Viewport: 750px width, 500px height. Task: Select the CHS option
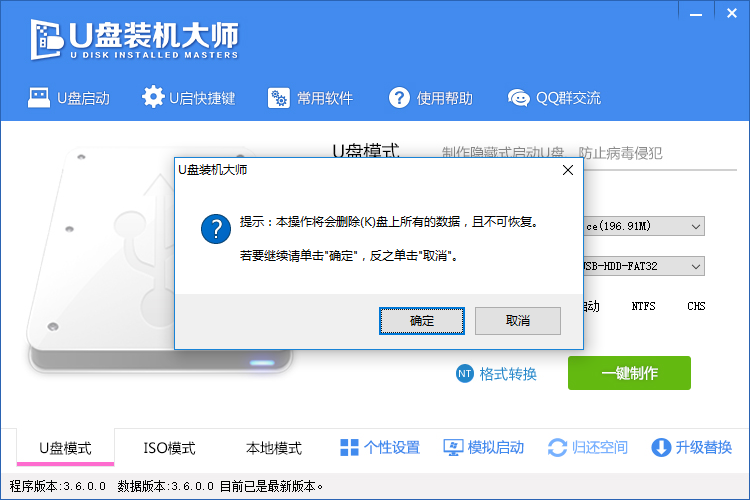696,306
